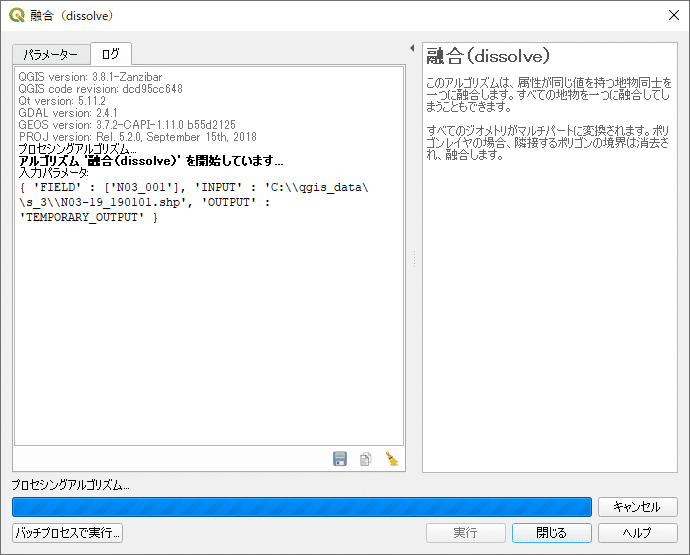Screen dimensions: 690x555
Task: Click the プロセシングアルゴリズム... status label above progress bar
Action: click(x=70, y=485)
